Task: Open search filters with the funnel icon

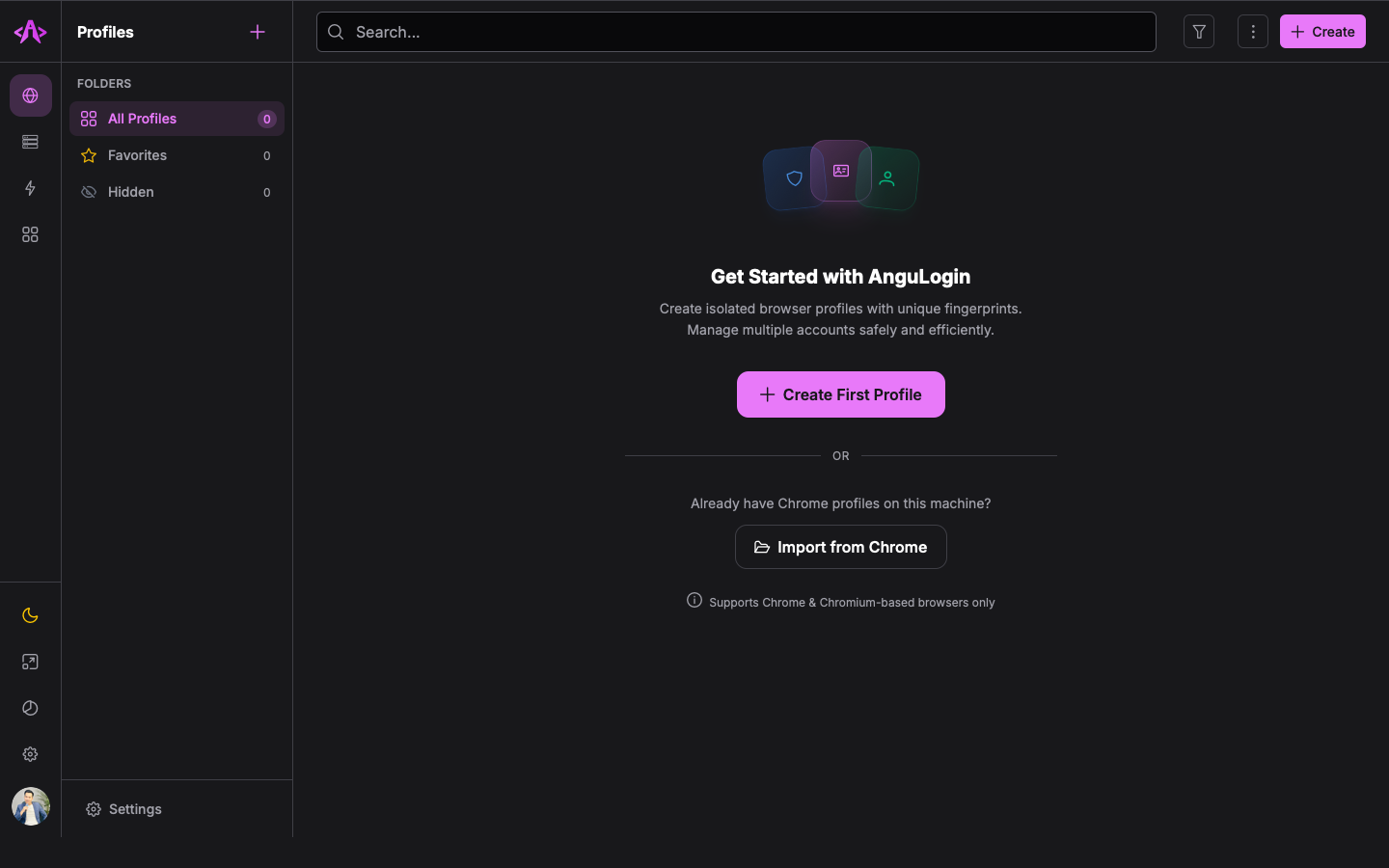Action: 1199,31
